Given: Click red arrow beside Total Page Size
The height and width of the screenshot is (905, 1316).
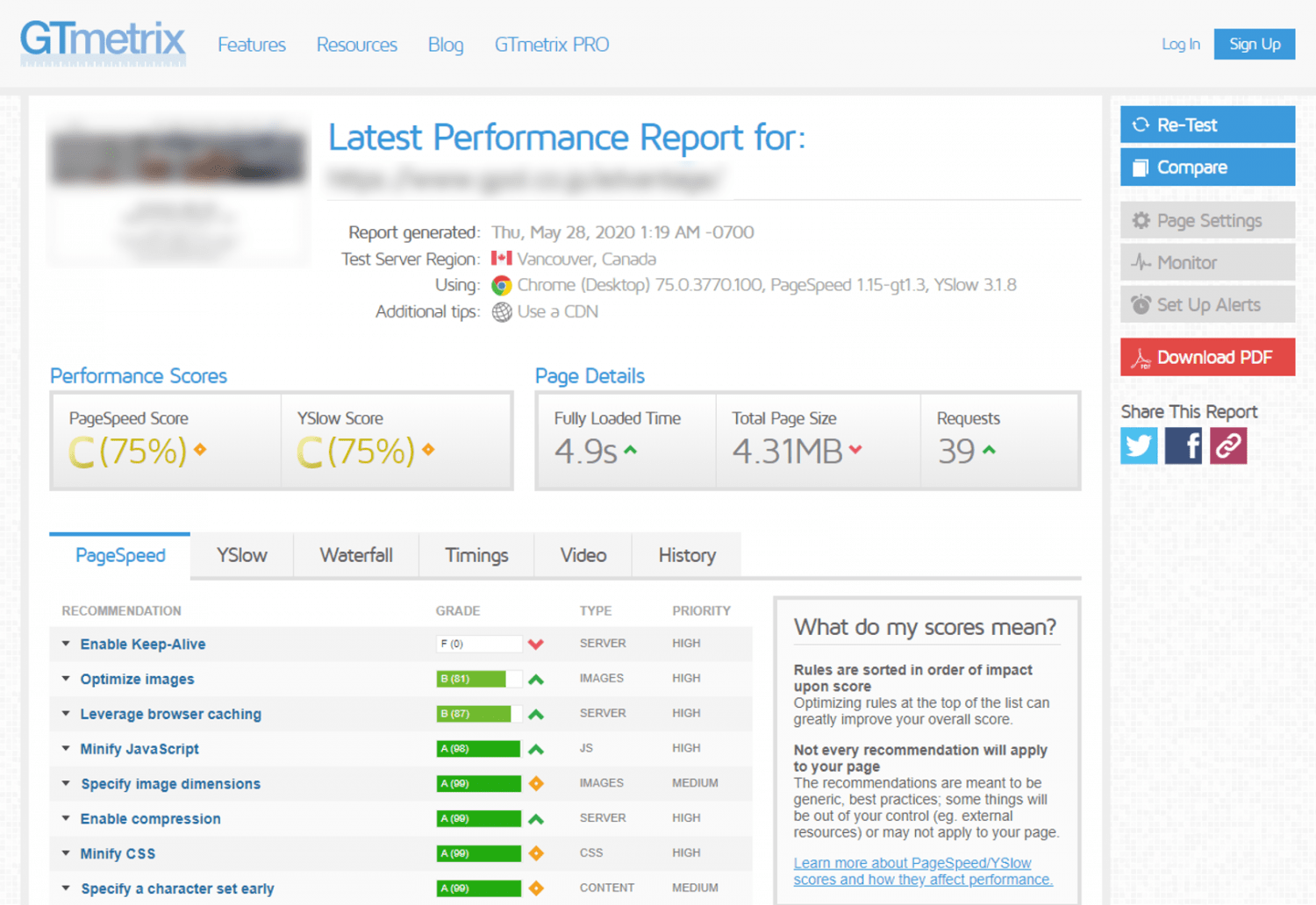Looking at the screenshot, I should [x=855, y=450].
